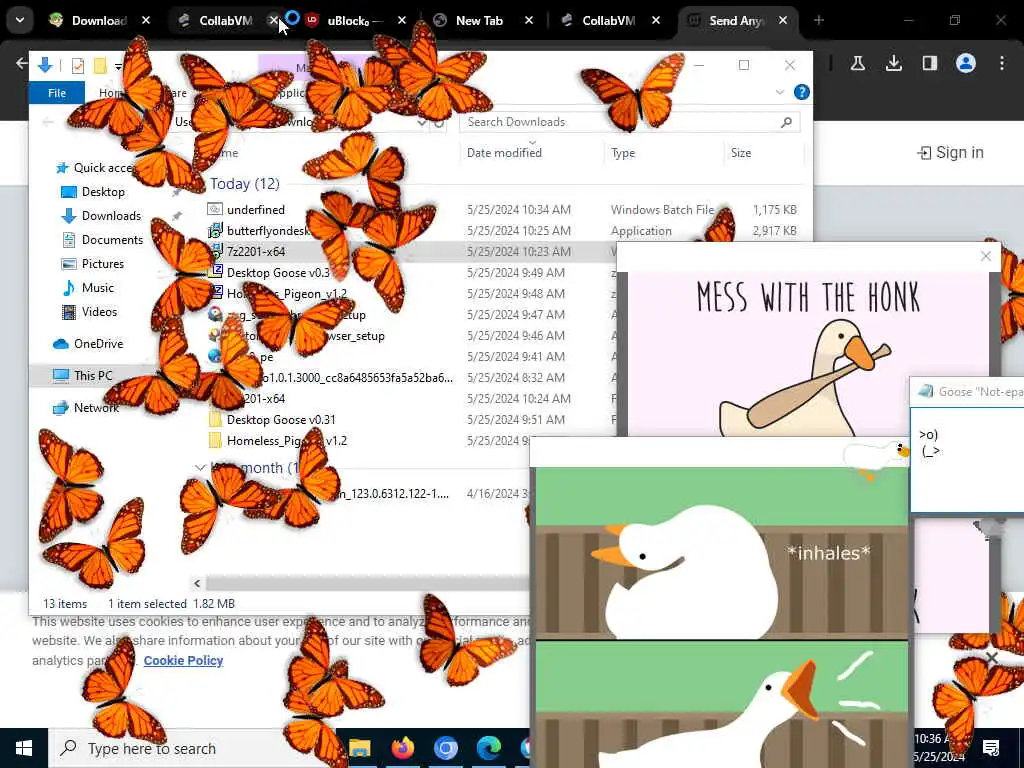Expand the File Explorer ribbon chevron
This screenshot has width=1024, height=768.
[x=780, y=93]
